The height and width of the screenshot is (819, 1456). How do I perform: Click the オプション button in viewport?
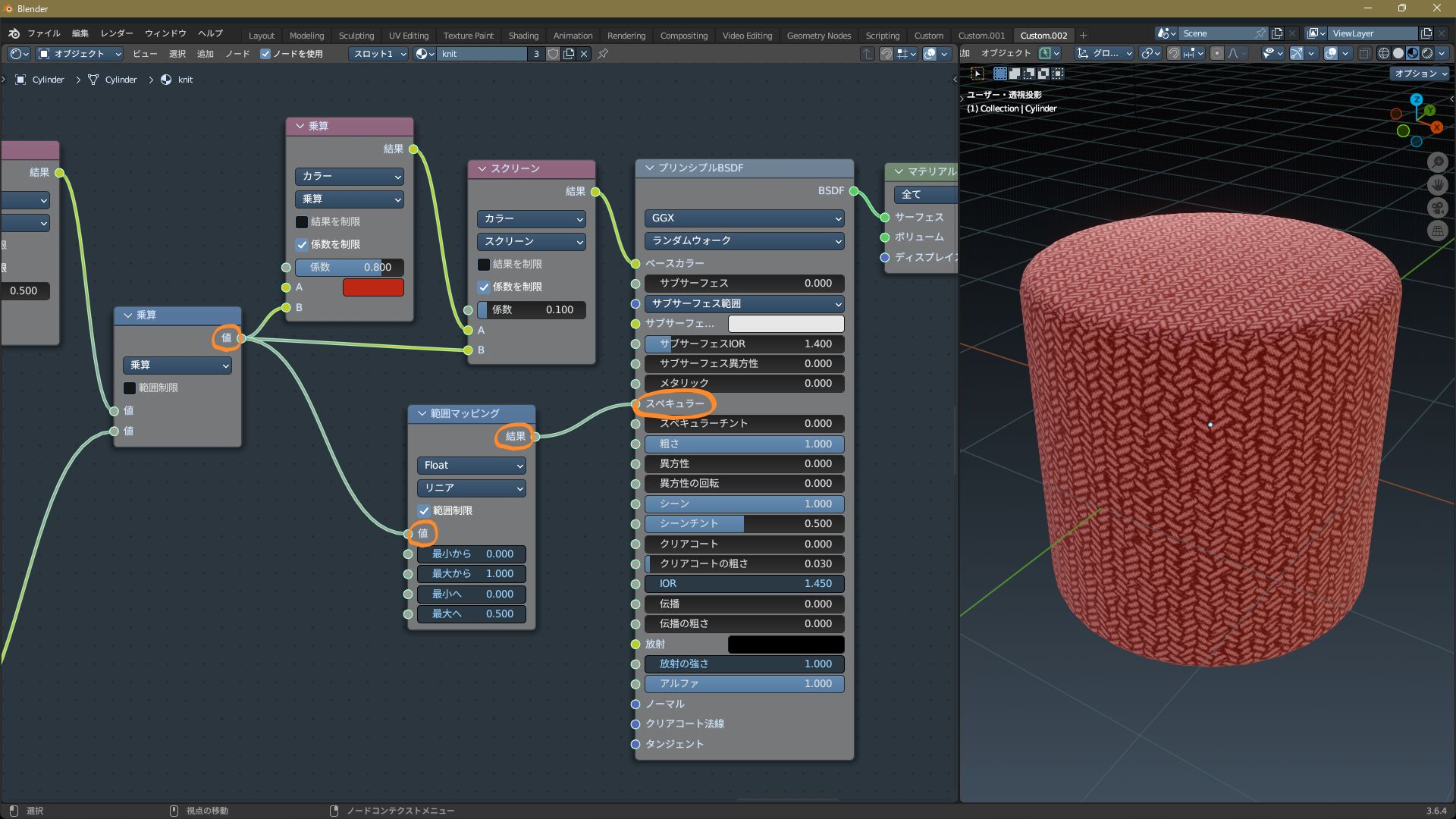click(1420, 74)
